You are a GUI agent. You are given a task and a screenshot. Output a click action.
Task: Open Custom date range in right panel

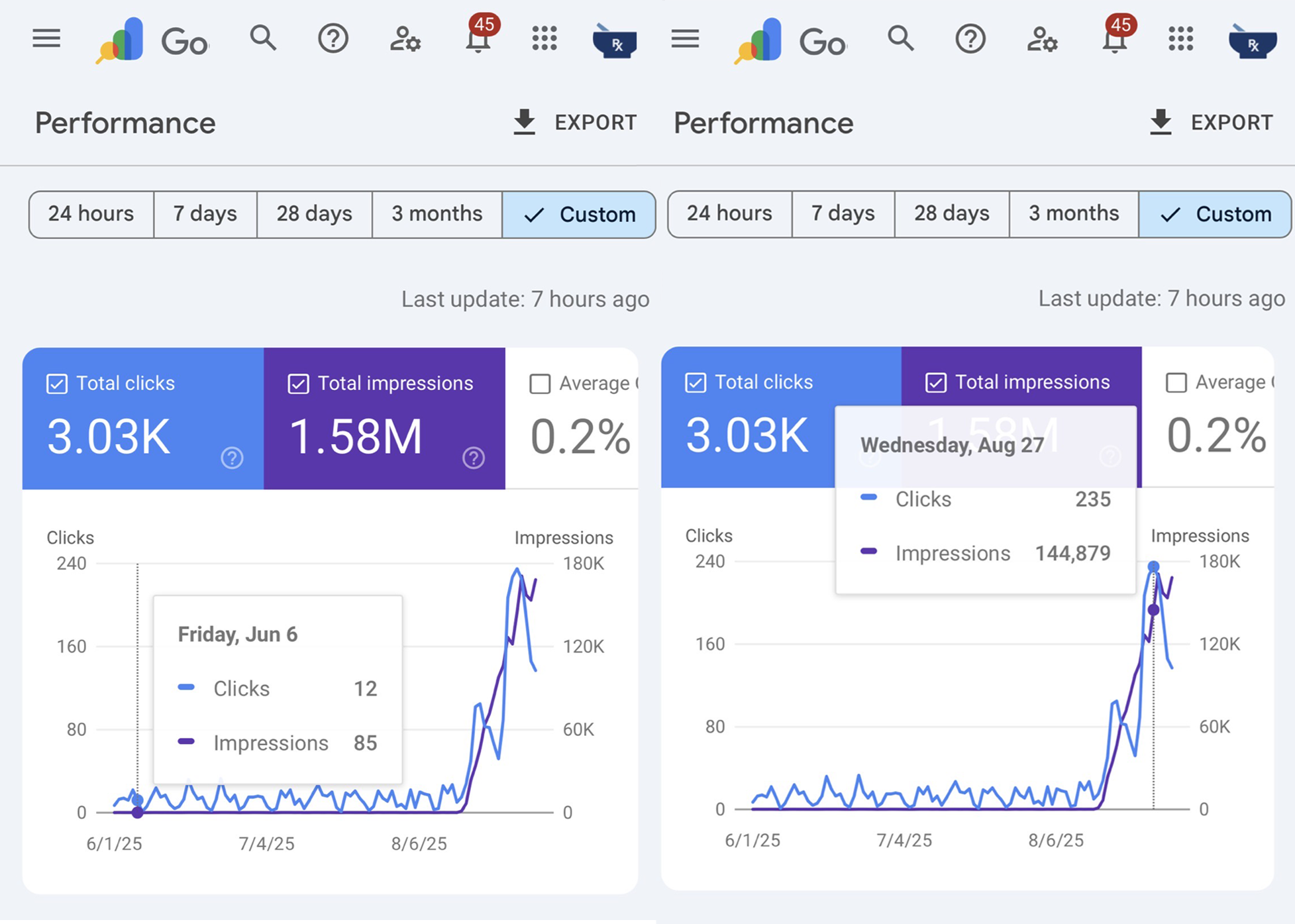pos(1215,214)
